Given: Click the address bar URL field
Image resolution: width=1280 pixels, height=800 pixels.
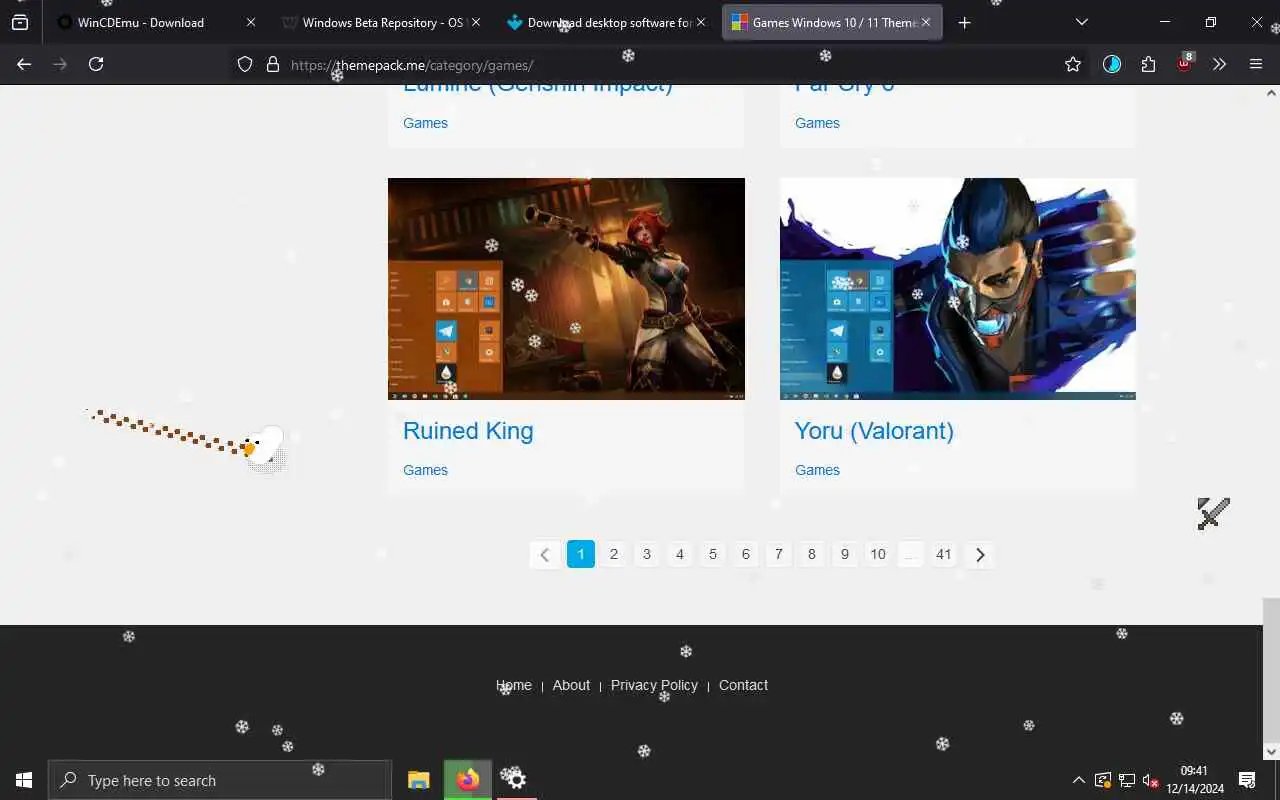Looking at the screenshot, I should coord(660,64).
